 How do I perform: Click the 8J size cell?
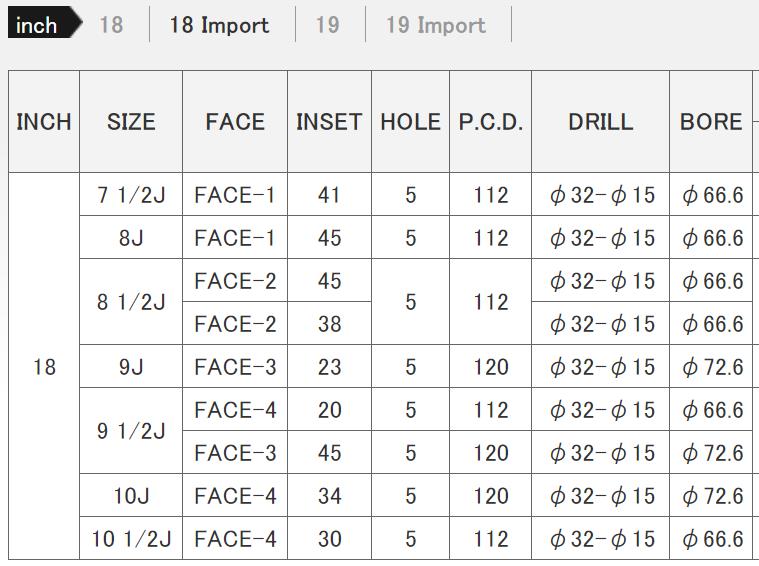pos(131,238)
